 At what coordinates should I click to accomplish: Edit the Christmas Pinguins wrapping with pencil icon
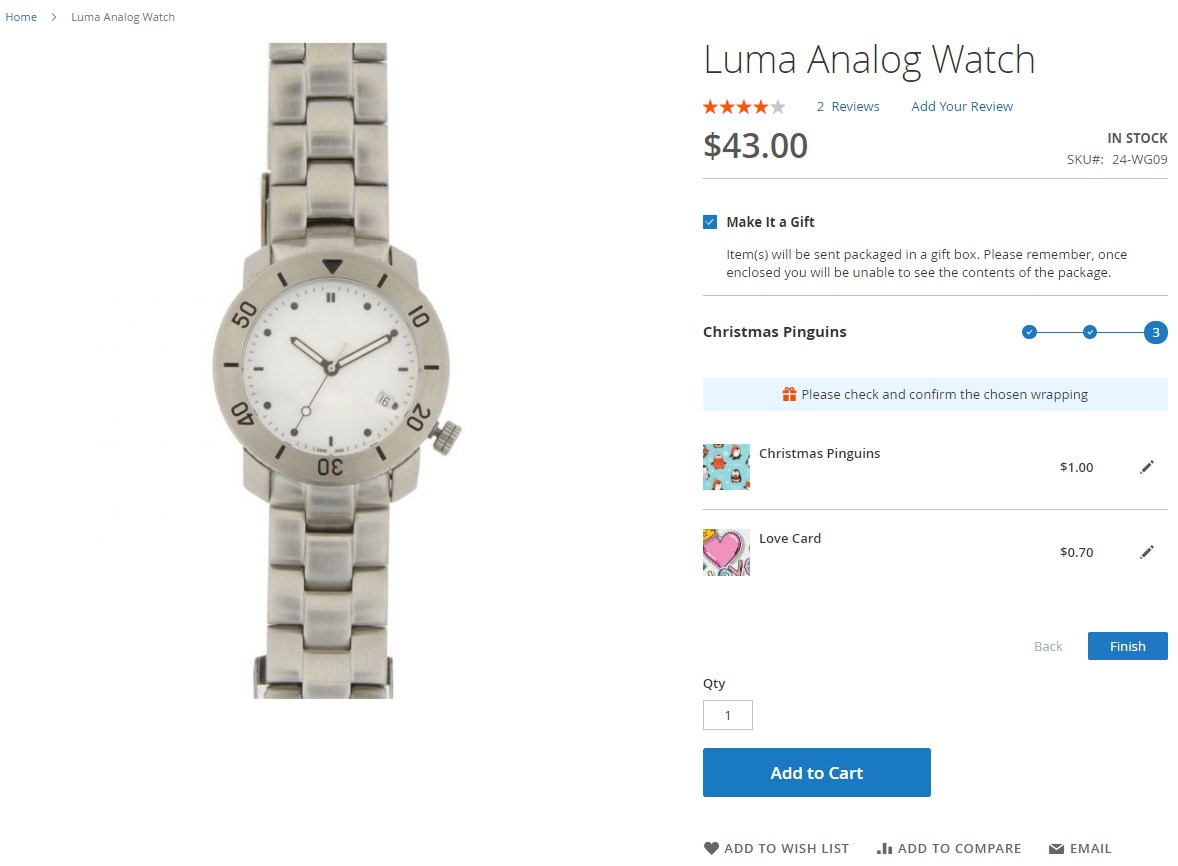(x=1147, y=467)
